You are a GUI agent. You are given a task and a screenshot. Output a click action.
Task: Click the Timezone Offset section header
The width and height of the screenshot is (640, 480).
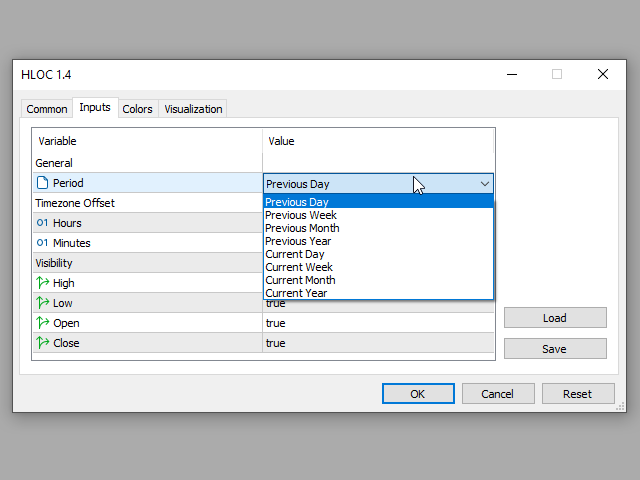pyautogui.click(x=75, y=203)
